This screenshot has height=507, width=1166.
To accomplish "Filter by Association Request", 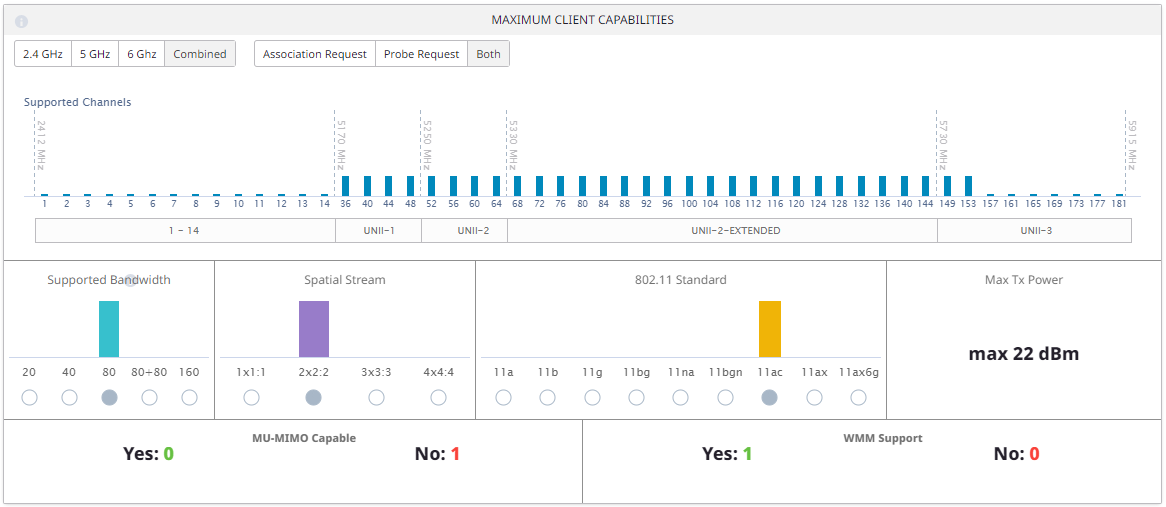I will [315, 54].
